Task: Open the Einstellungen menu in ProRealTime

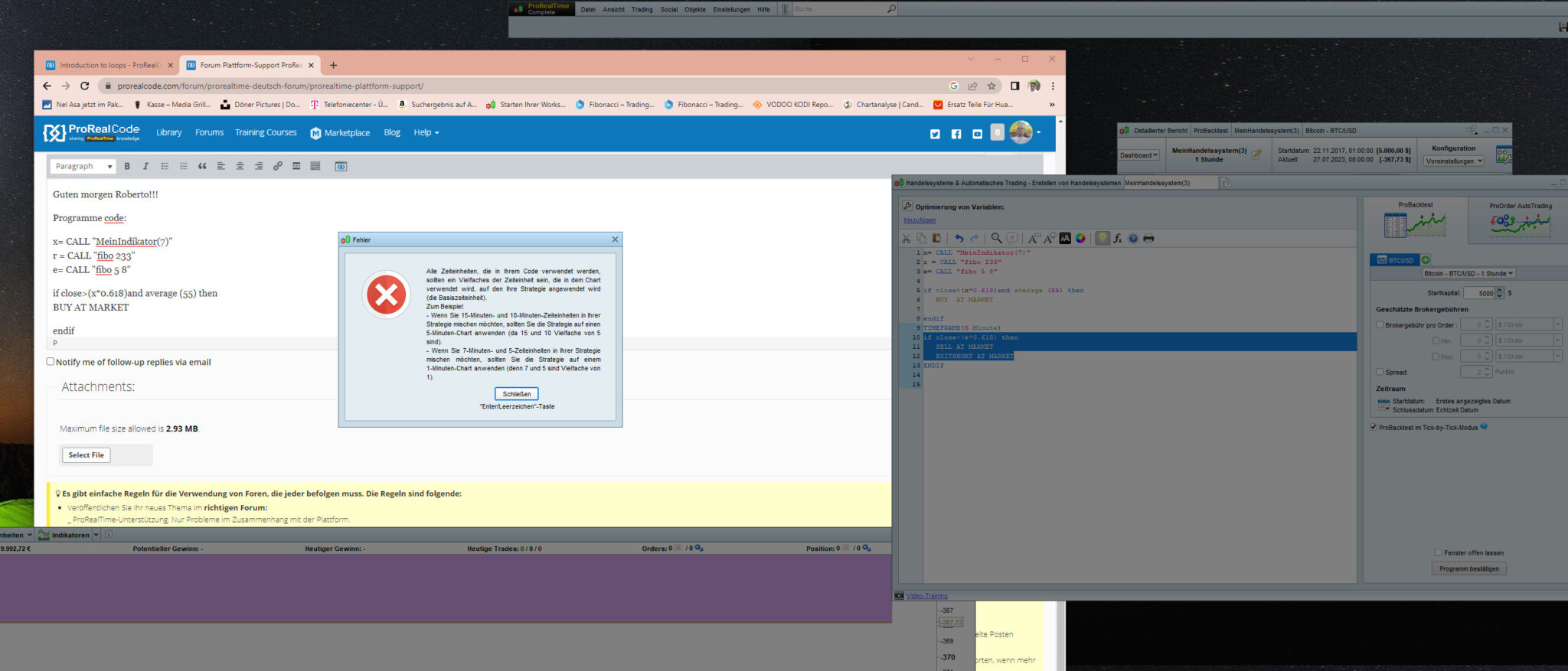Action: coord(731,9)
